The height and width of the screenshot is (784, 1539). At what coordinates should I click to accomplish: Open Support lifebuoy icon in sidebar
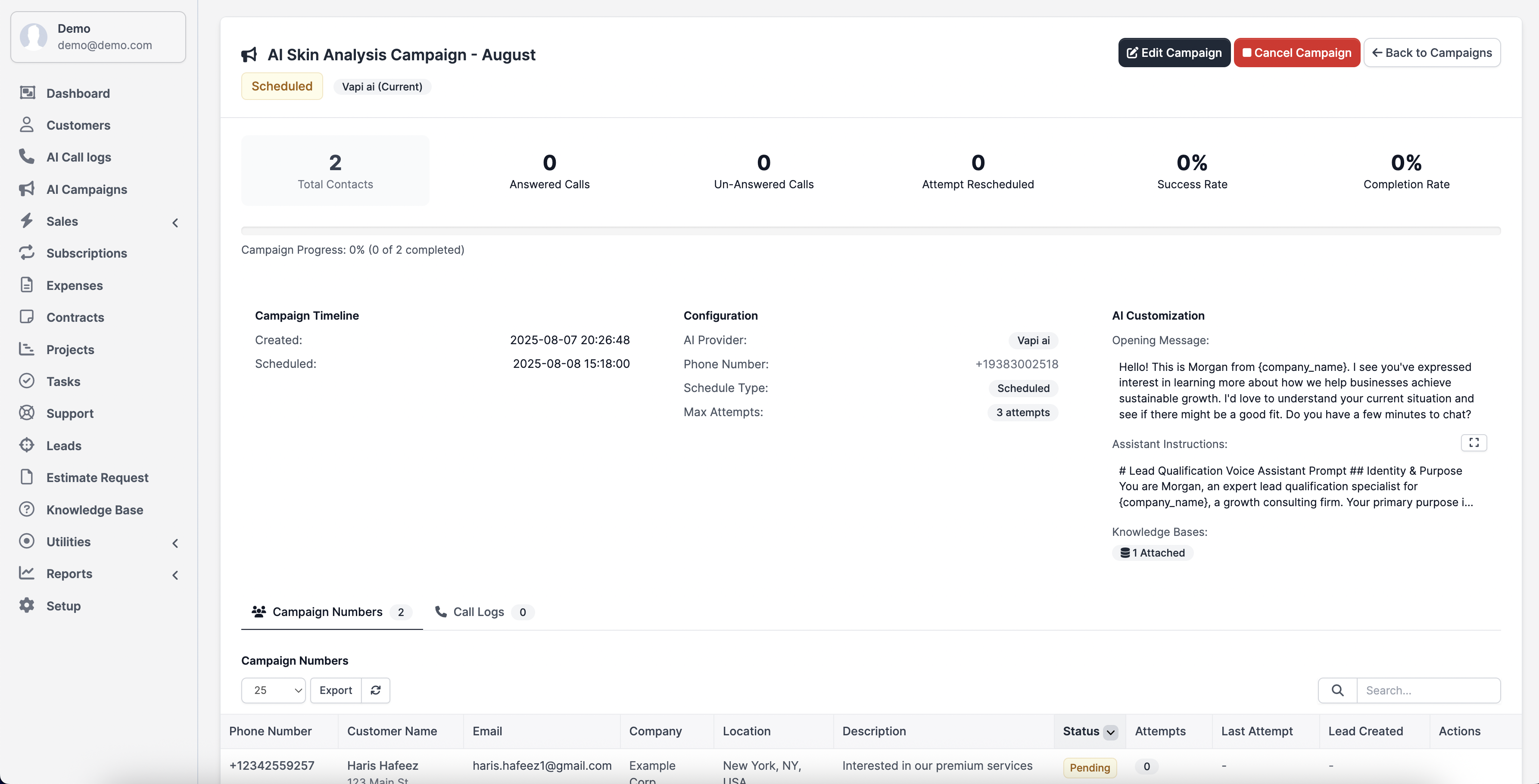26,413
